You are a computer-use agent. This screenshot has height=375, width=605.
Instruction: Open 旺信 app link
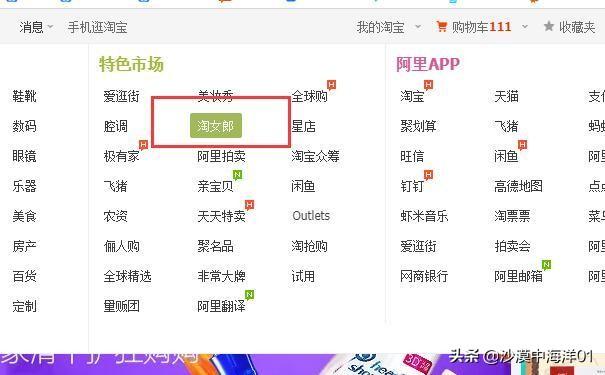[412, 156]
